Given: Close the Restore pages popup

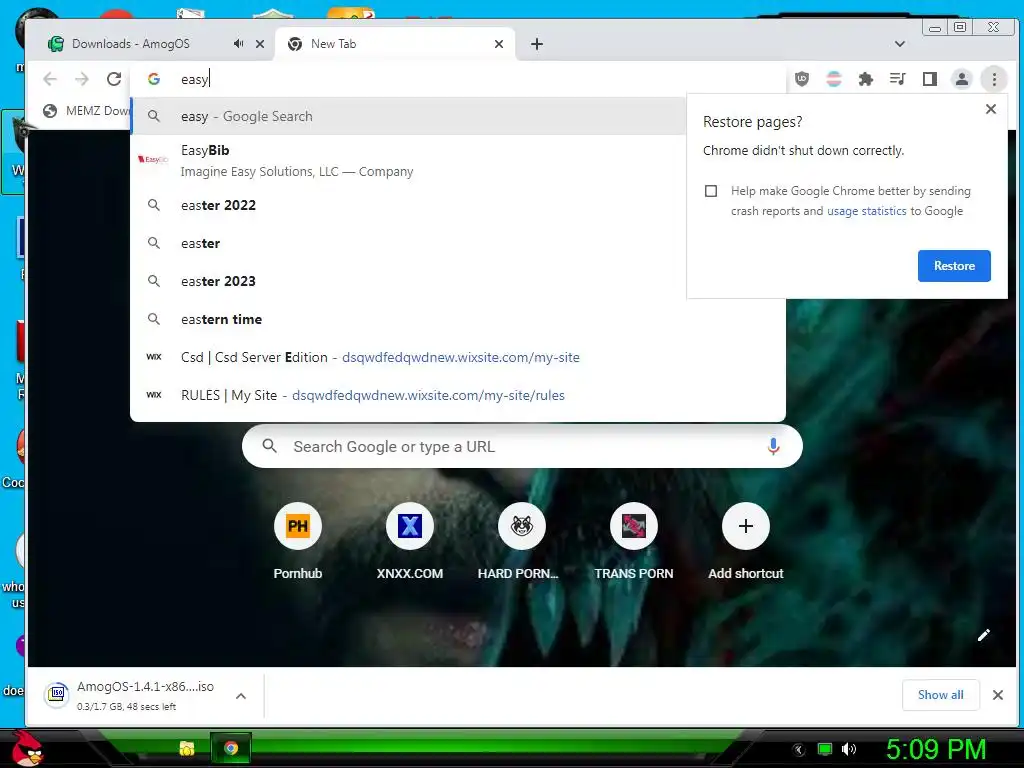Looking at the screenshot, I should pos(991,109).
